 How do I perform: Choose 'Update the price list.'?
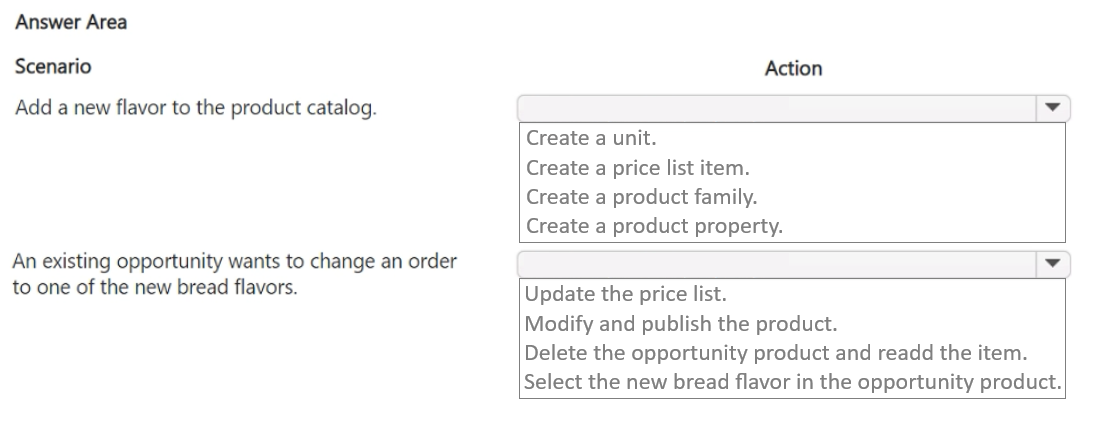click(625, 295)
